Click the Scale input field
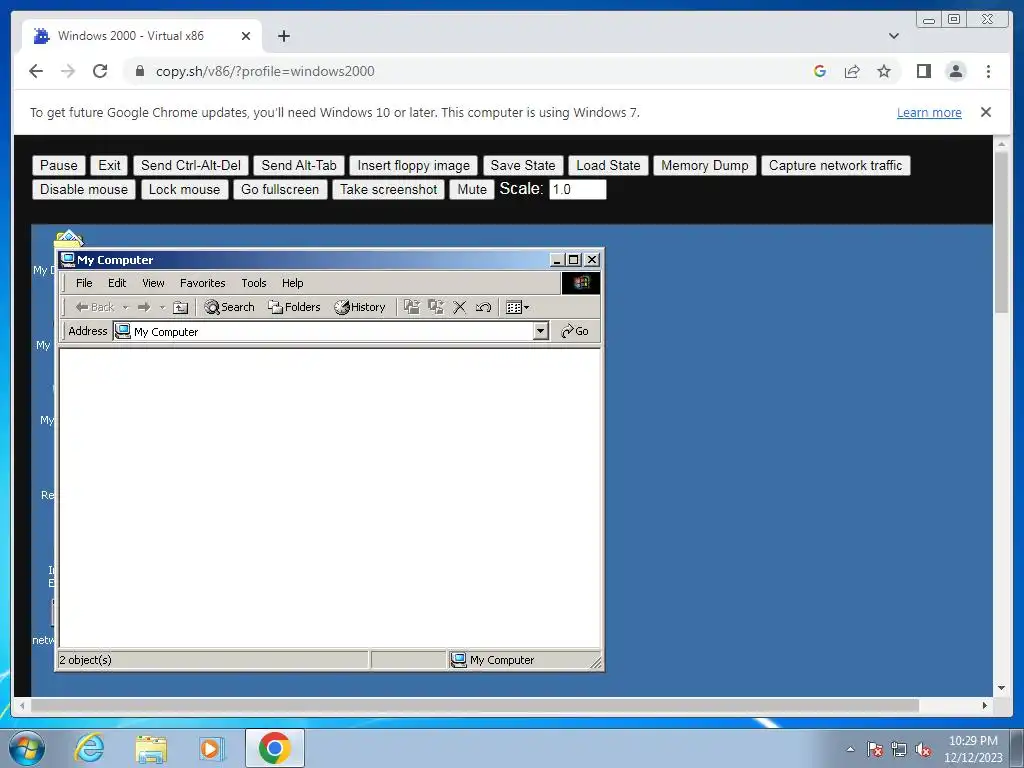Screen dimensions: 1024x768 tap(577, 189)
